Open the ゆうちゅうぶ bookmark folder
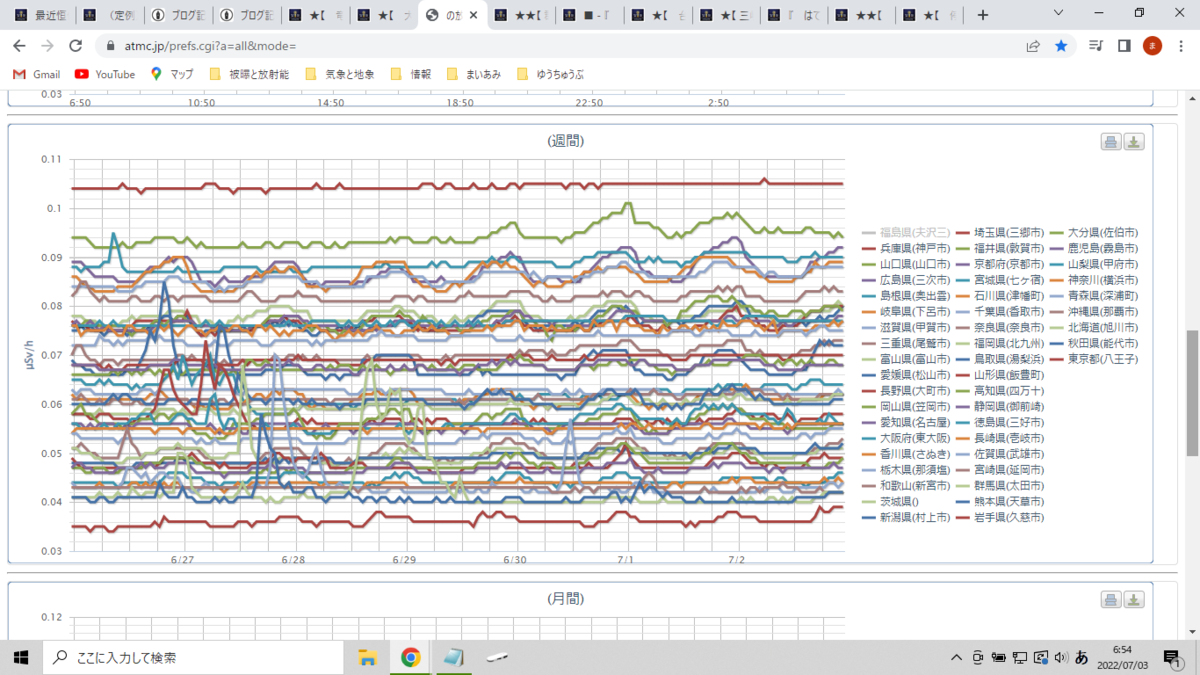 [550, 74]
